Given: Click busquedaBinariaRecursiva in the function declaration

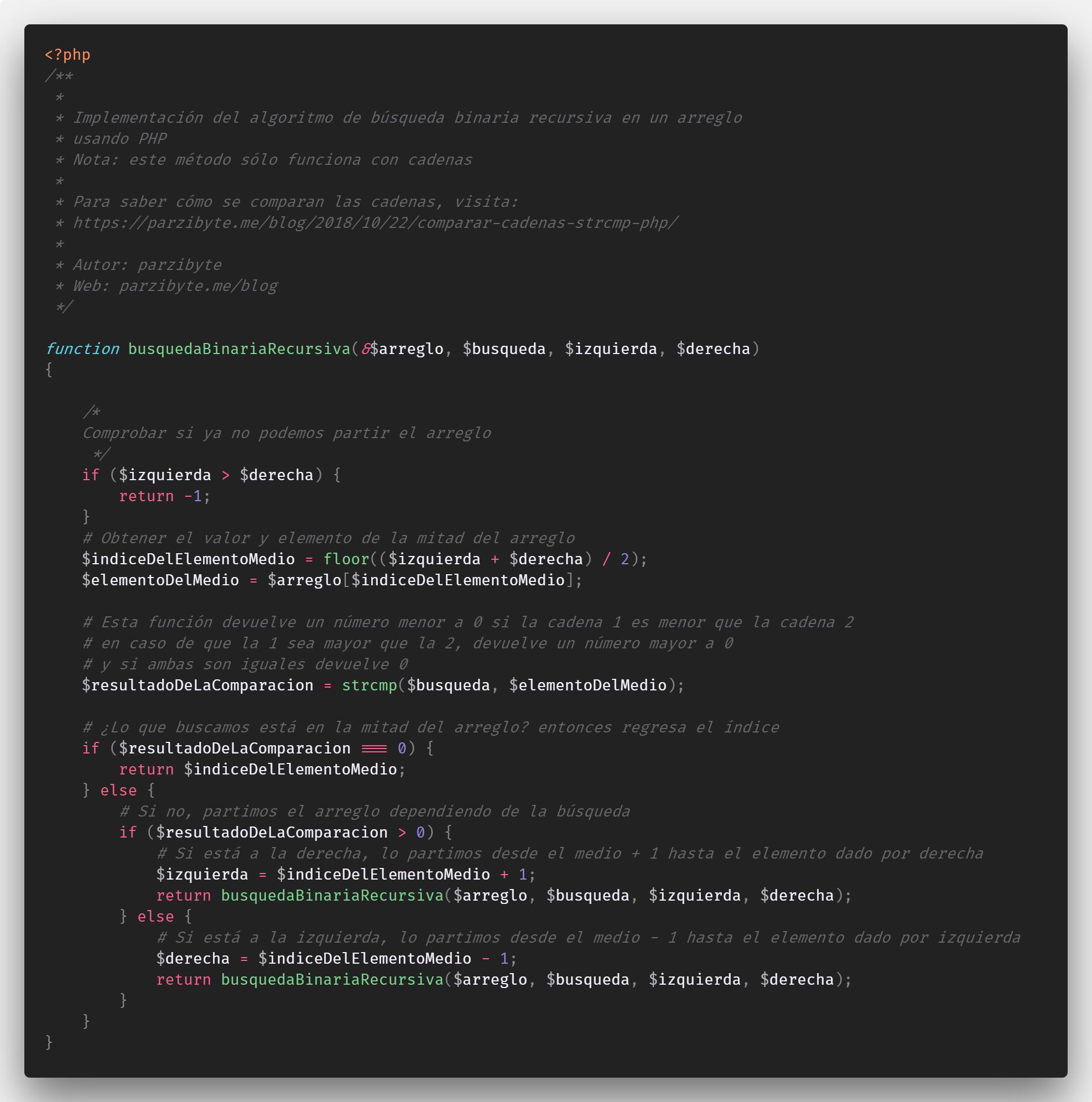Looking at the screenshot, I should 240,349.
